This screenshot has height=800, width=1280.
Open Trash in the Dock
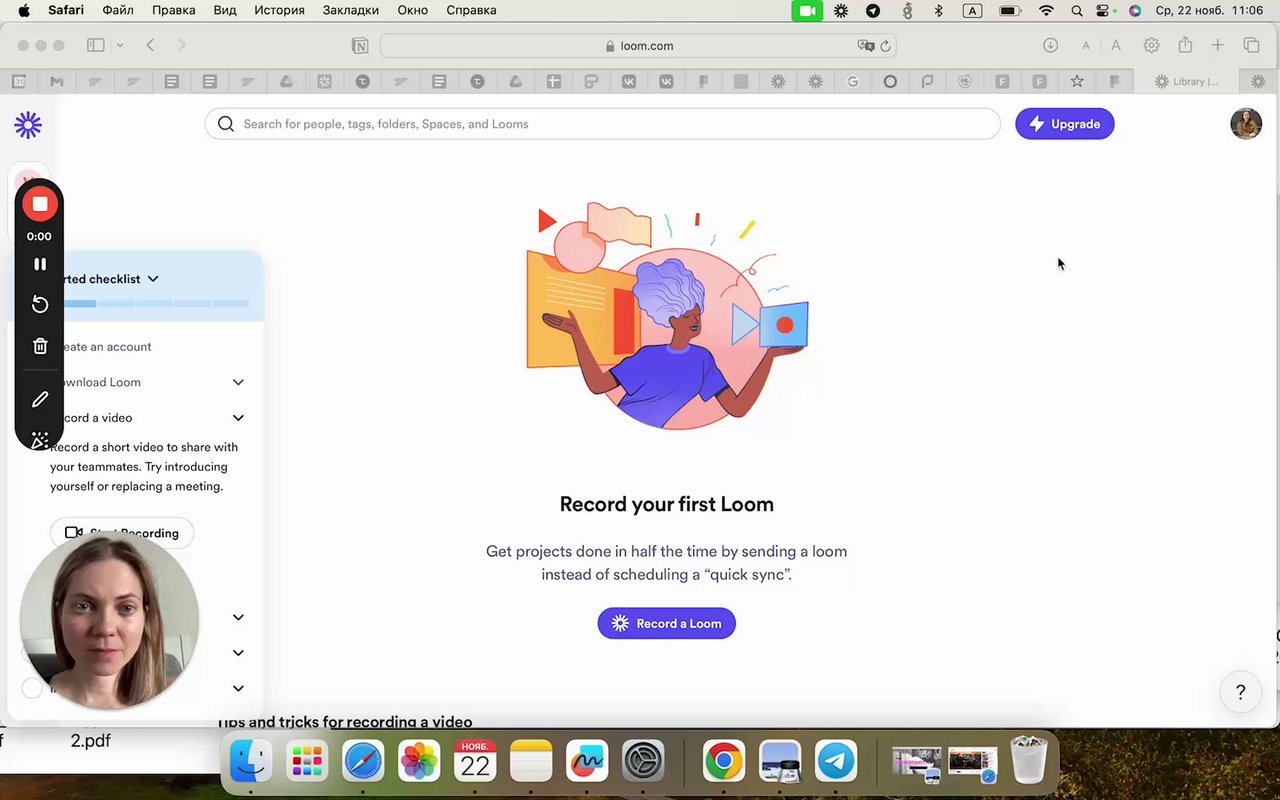1028,762
